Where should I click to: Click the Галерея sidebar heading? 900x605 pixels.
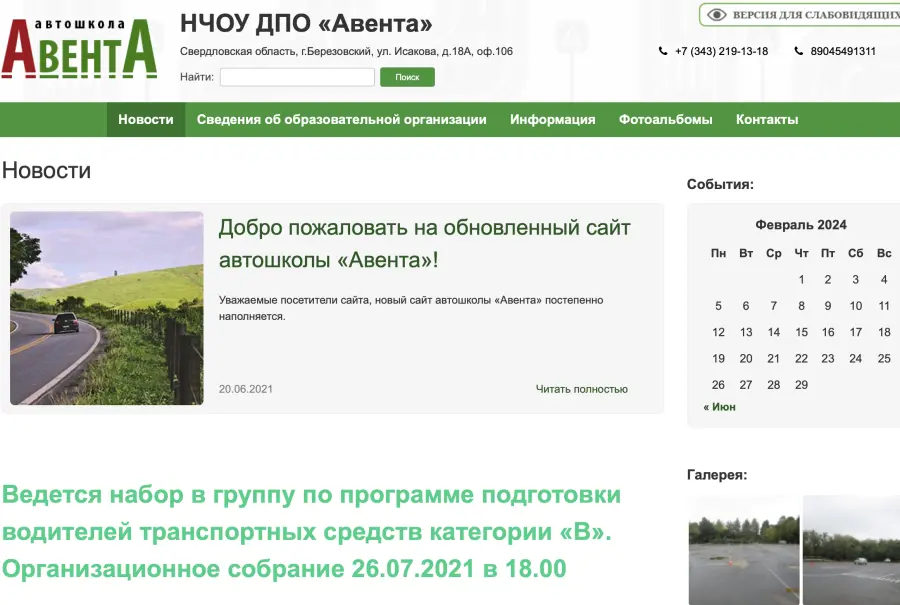point(717,475)
